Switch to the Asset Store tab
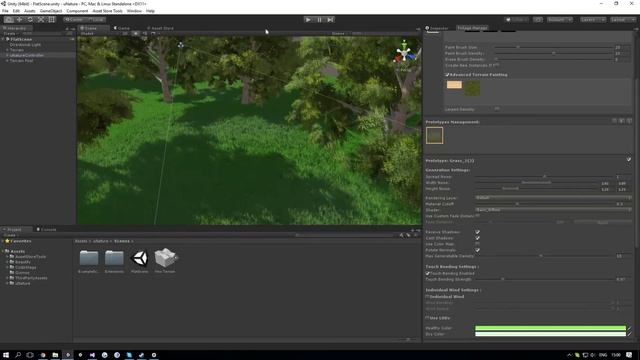 160,28
